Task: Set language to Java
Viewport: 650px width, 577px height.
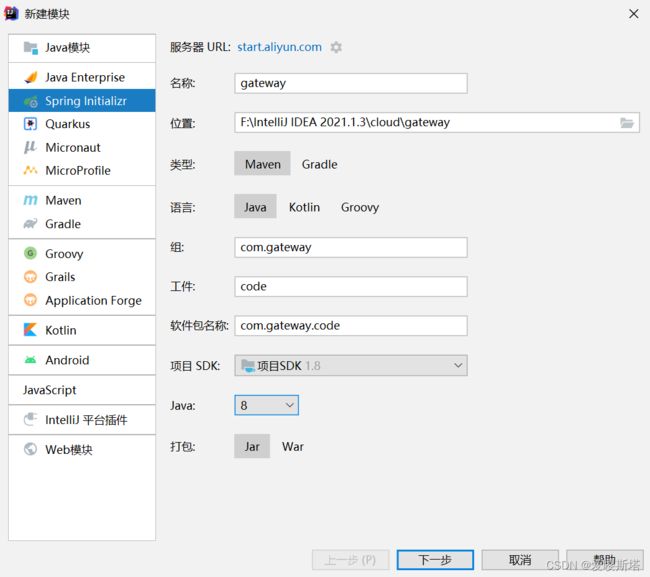Action: pos(255,206)
